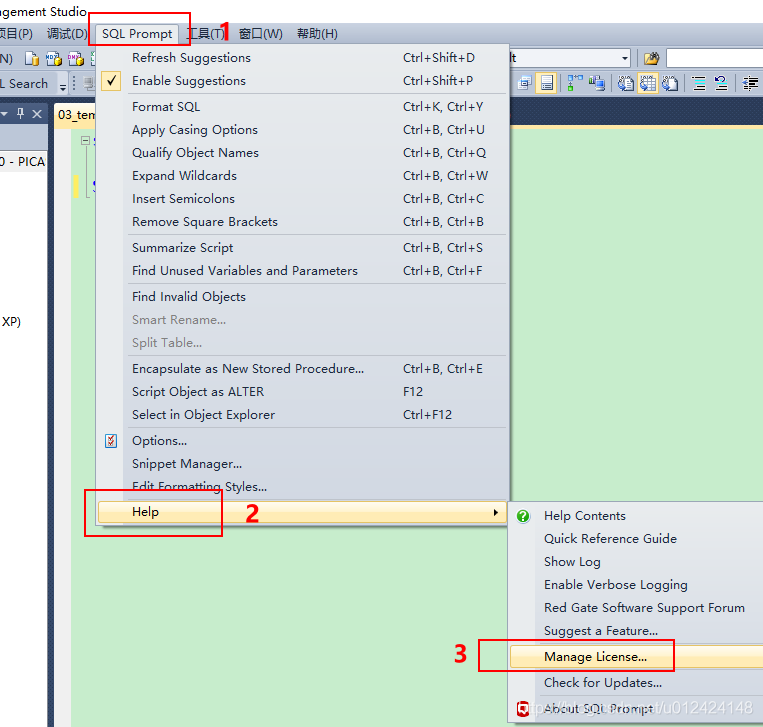Open the SQL Search toolbar overflow dropdown
The width and height of the screenshot is (763, 727).
coord(62,86)
